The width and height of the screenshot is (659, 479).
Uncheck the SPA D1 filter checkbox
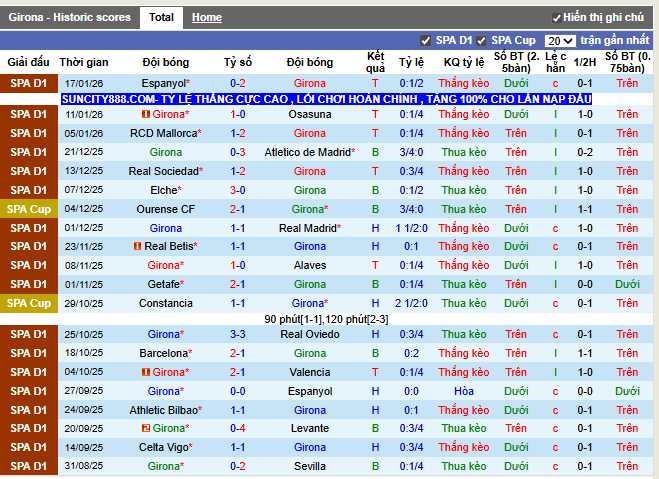tap(425, 41)
